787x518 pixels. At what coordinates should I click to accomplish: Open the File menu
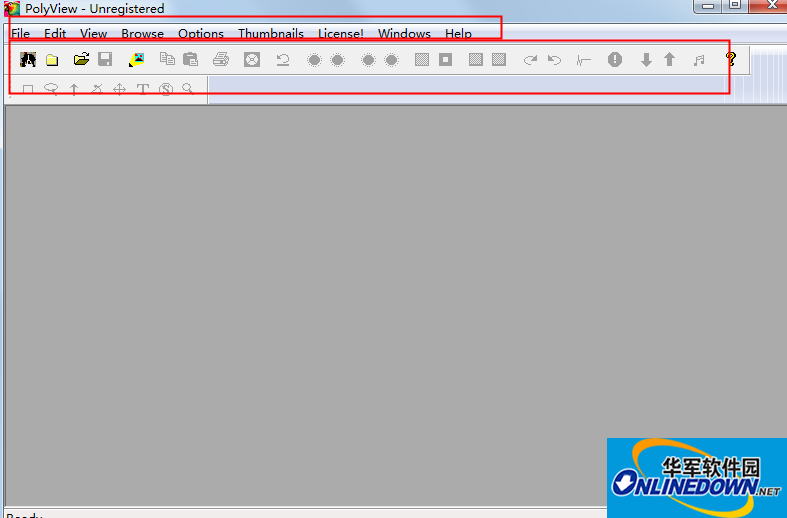(21, 34)
